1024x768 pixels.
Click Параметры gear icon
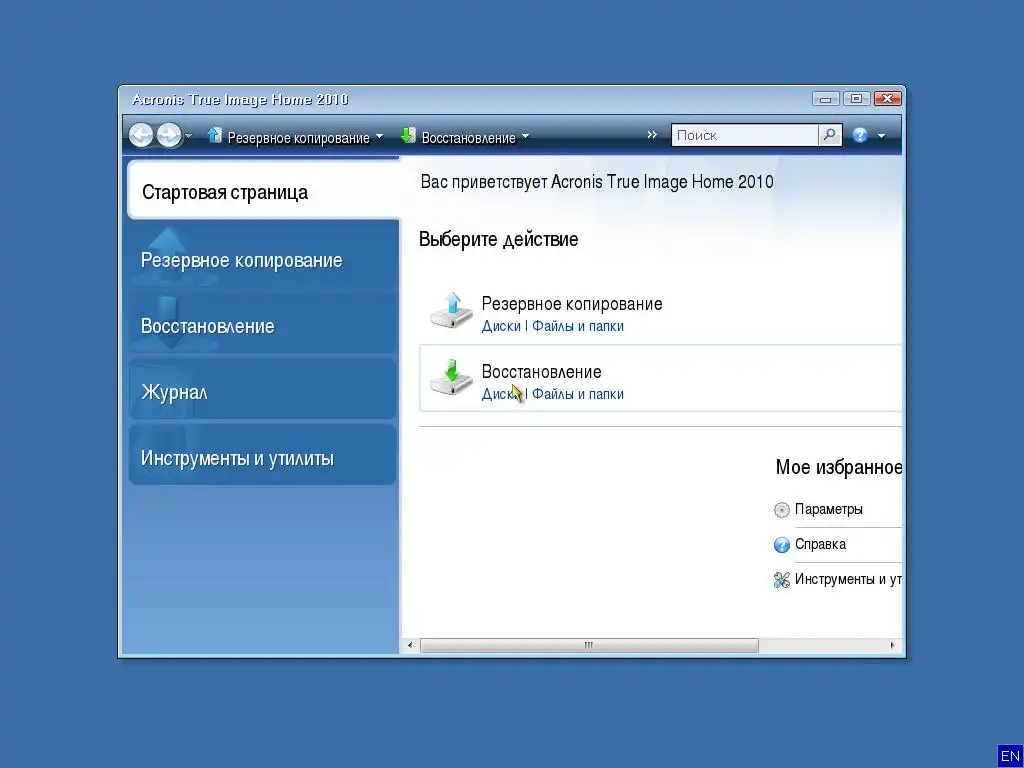click(782, 510)
